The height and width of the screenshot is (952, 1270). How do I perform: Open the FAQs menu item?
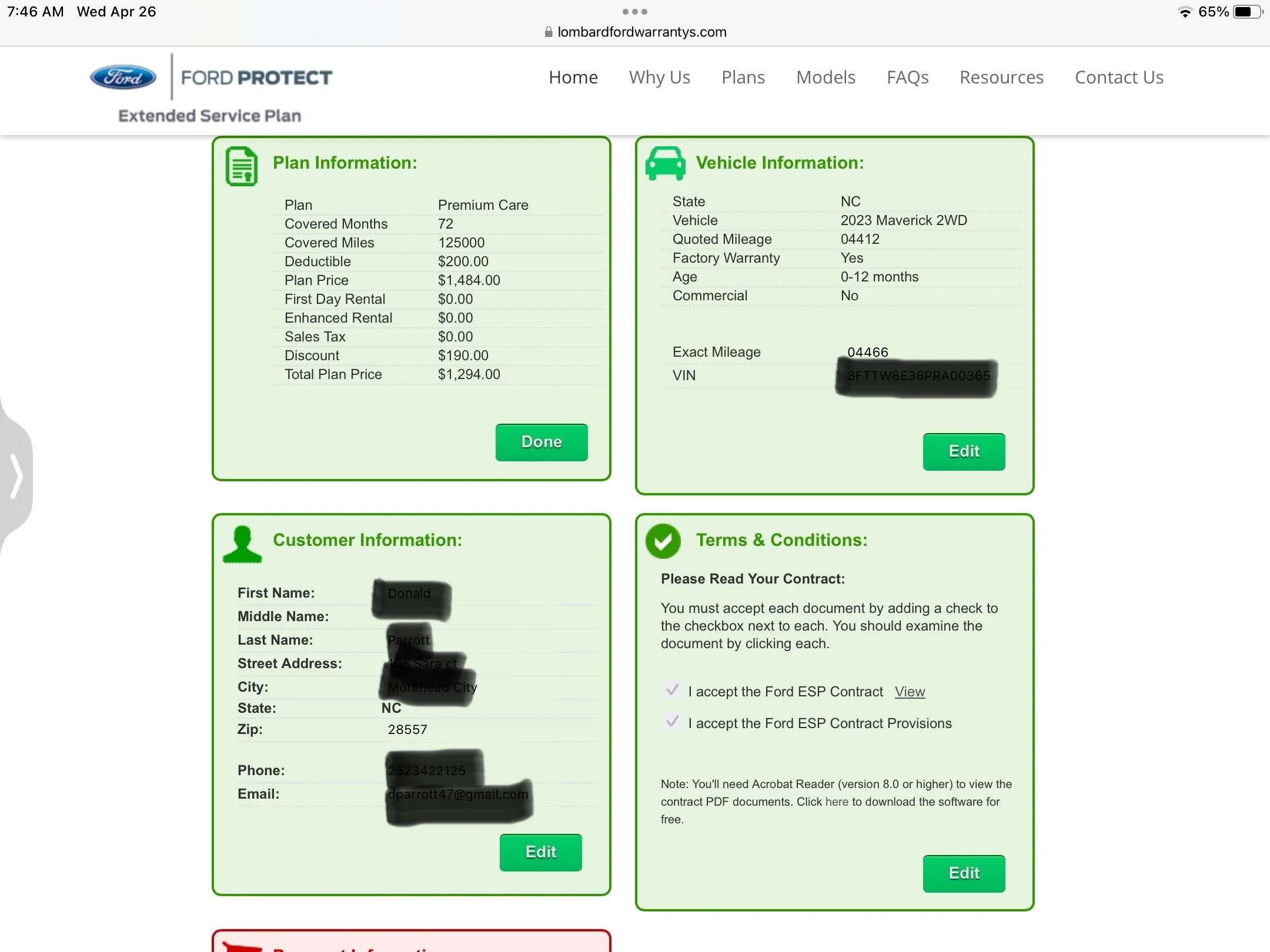(908, 77)
